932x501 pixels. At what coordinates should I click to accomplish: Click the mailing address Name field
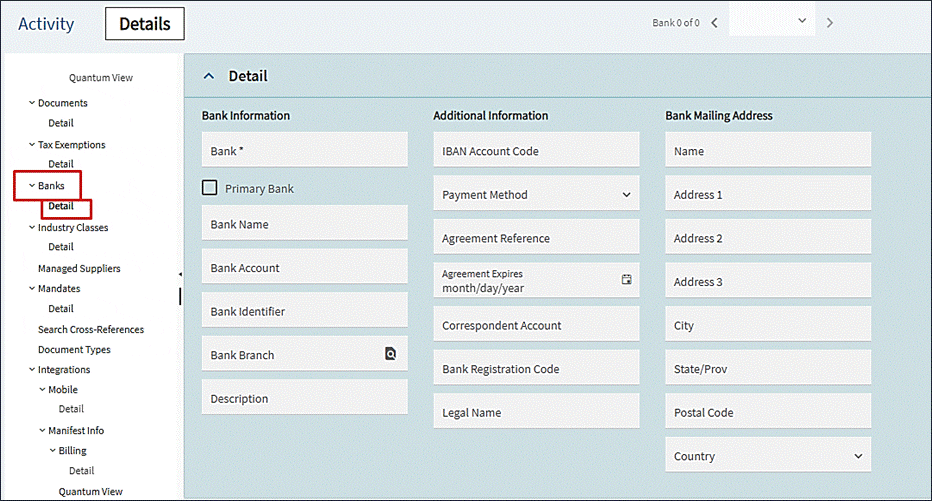tap(768, 150)
